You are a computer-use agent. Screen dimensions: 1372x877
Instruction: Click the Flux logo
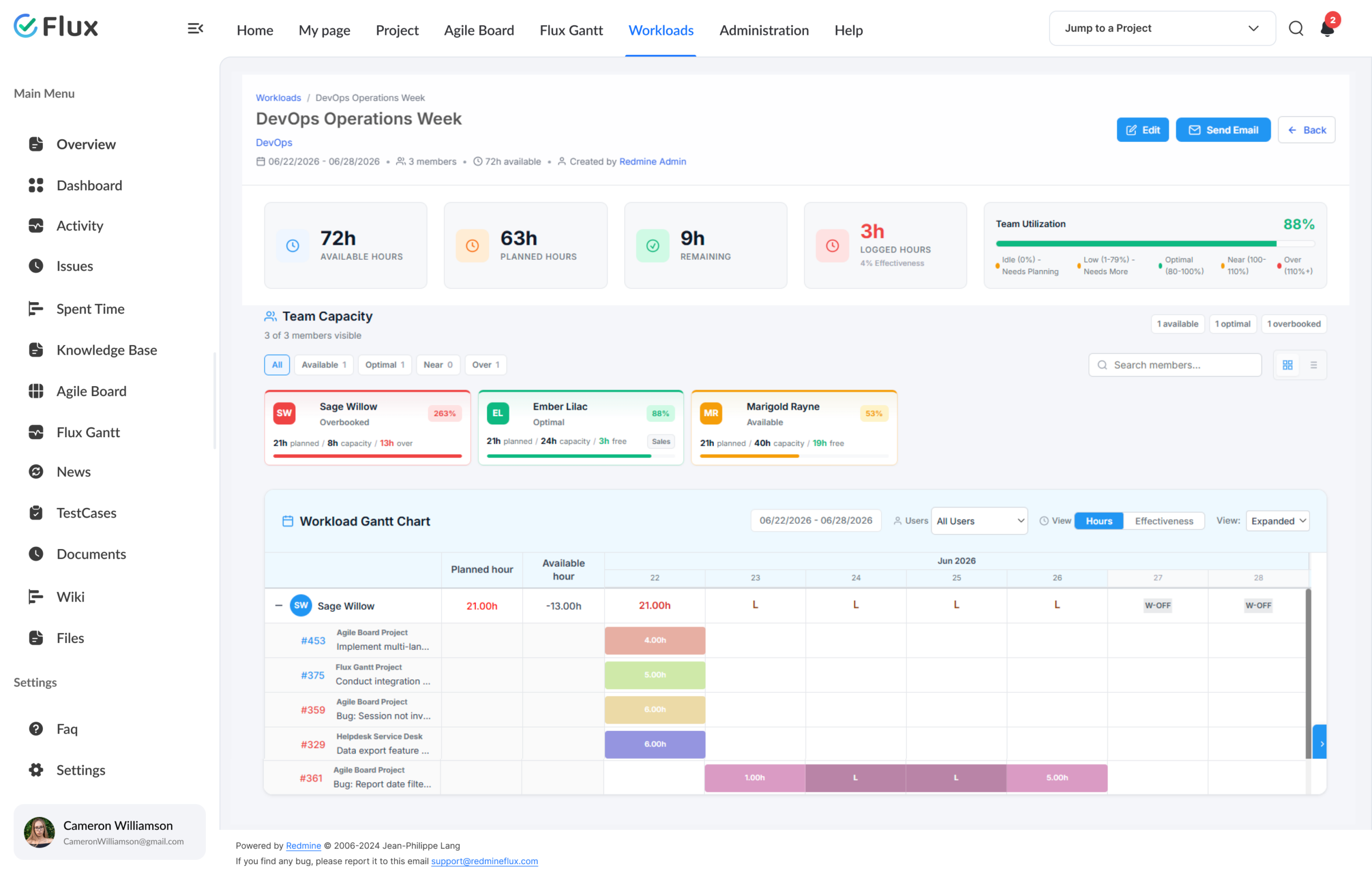pyautogui.click(x=56, y=26)
